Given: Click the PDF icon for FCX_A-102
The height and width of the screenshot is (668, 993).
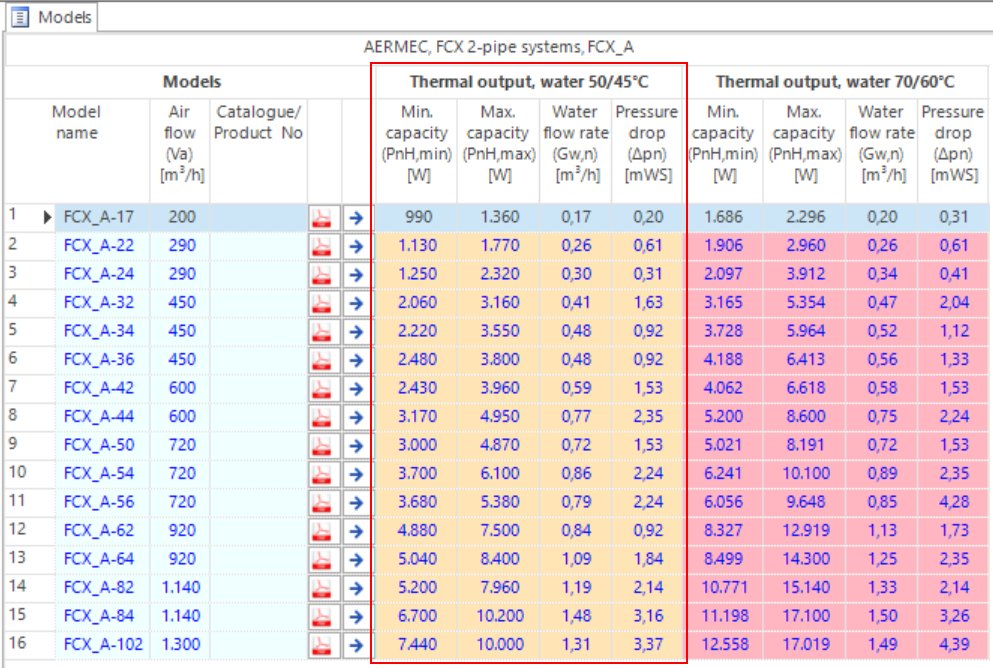Looking at the screenshot, I should [324, 646].
